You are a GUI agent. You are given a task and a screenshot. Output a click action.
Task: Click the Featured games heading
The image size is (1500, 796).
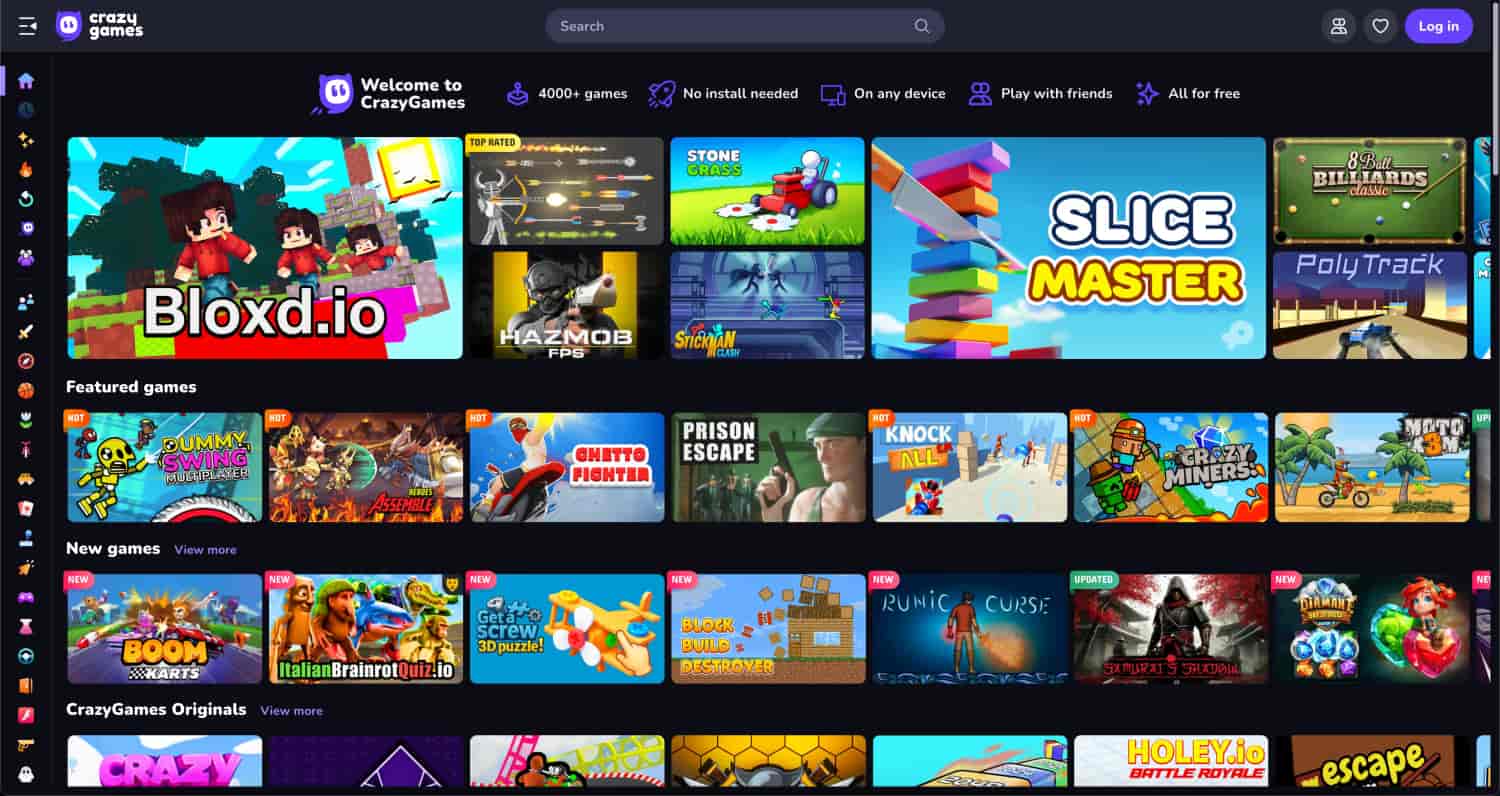131,387
